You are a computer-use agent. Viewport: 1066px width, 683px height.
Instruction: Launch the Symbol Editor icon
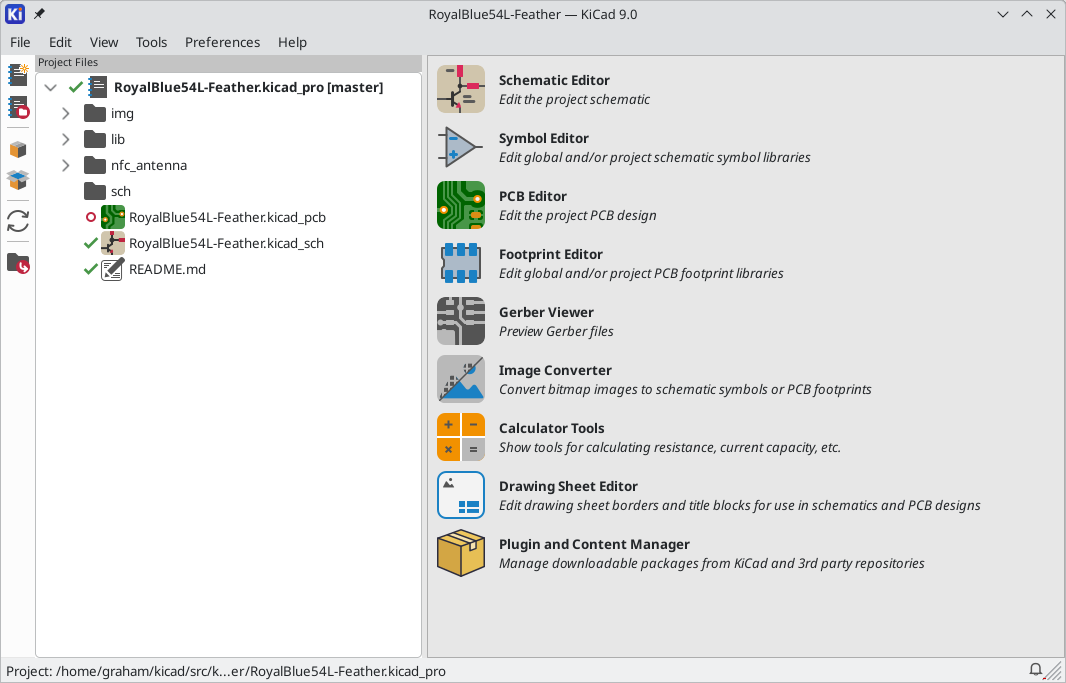(x=461, y=147)
